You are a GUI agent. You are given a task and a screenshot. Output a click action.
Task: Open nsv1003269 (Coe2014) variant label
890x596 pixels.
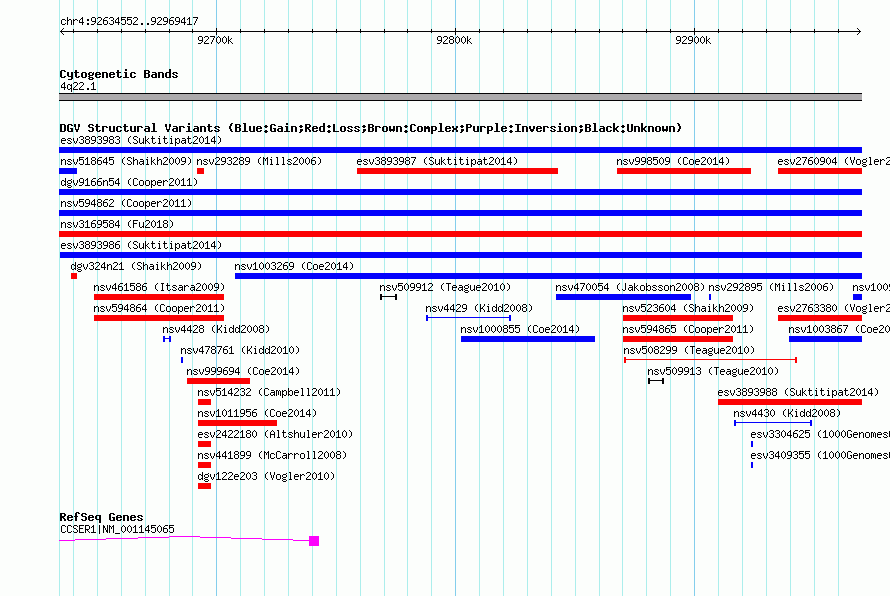(294, 266)
